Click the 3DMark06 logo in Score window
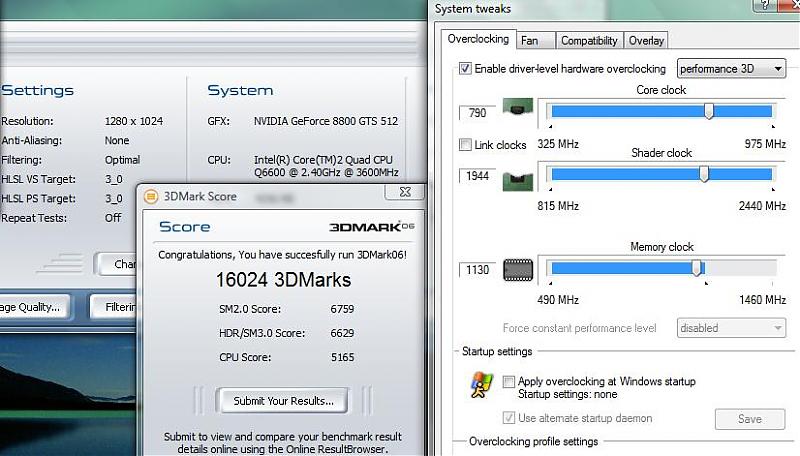This screenshot has height=456, width=800. click(x=371, y=226)
